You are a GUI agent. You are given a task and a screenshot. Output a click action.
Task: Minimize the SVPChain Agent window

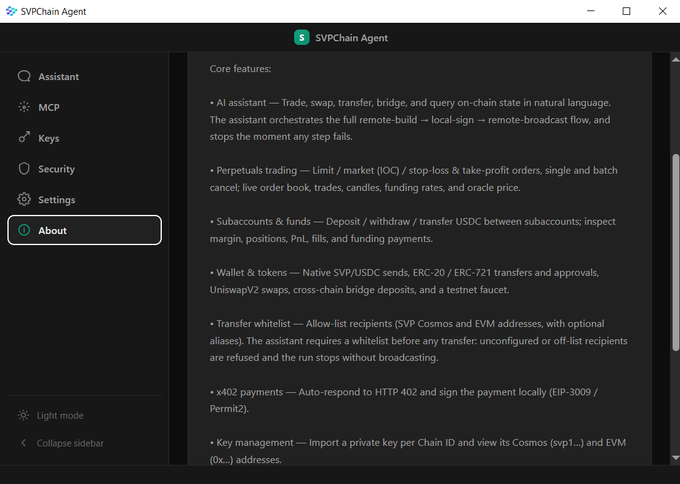[x=591, y=11]
